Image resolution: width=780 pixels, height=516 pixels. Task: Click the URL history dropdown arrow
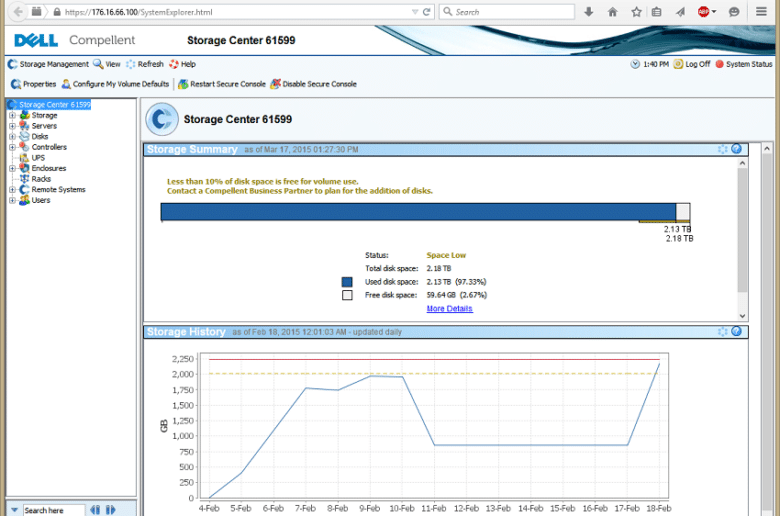tap(415, 12)
